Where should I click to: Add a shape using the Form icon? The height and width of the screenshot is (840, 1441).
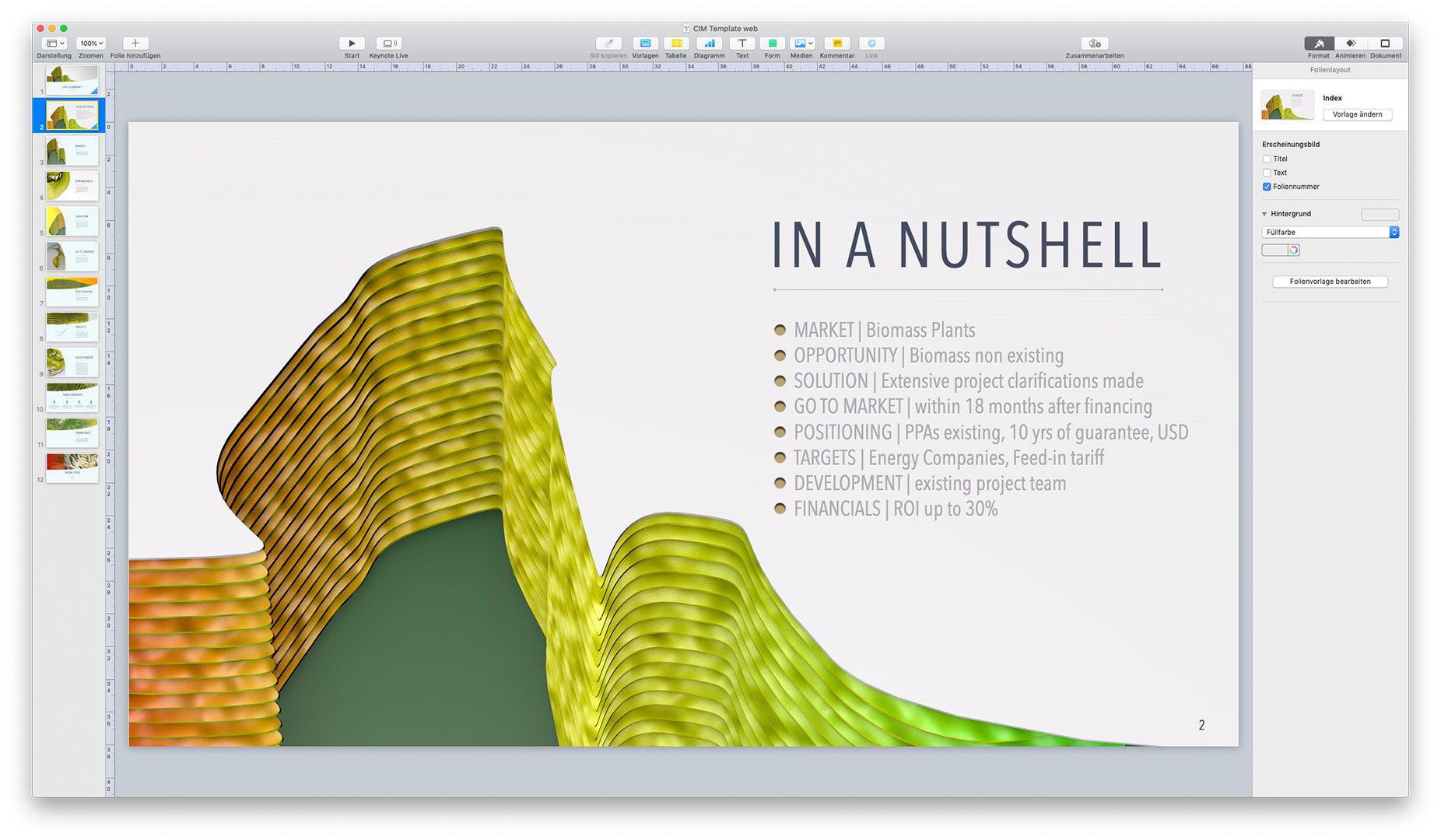click(772, 44)
